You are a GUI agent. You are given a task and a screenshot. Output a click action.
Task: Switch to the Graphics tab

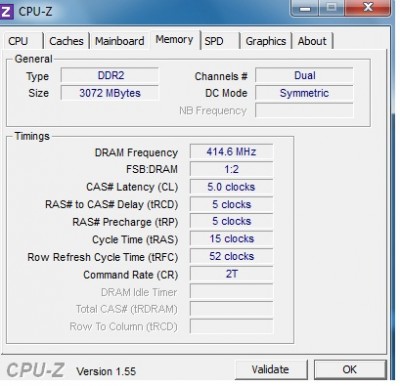click(x=266, y=41)
